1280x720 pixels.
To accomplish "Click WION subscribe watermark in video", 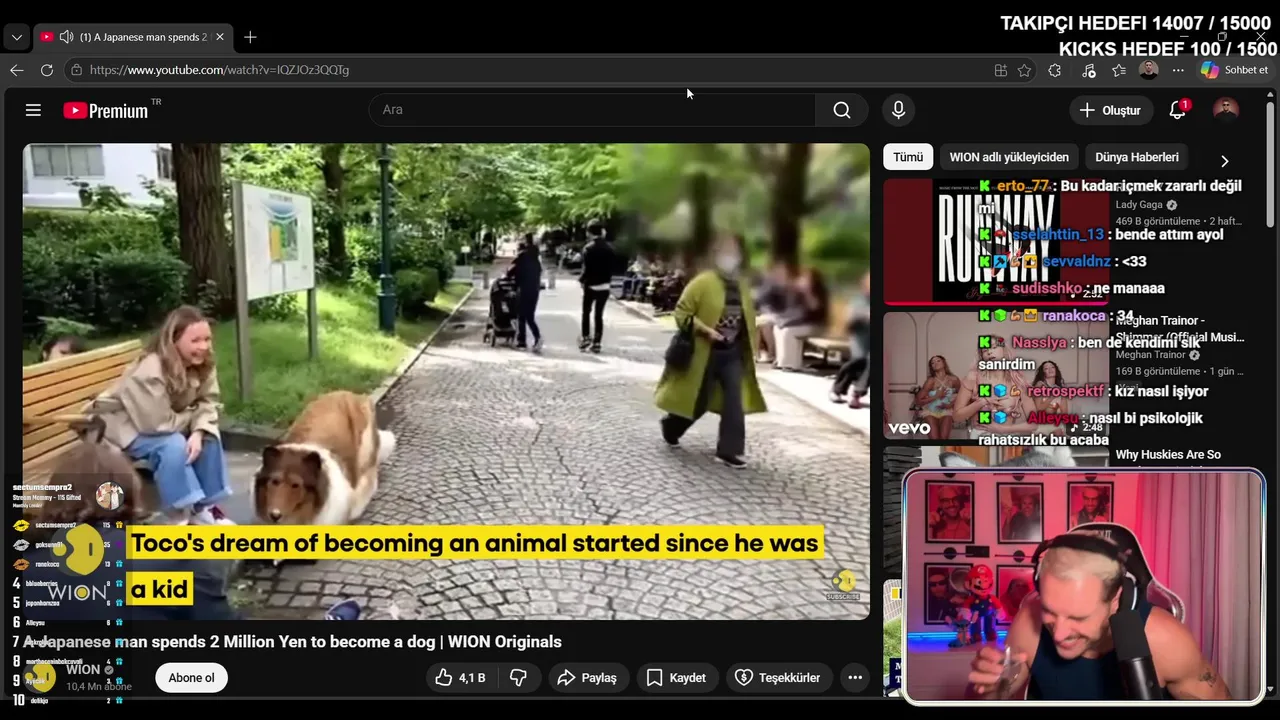I will pyautogui.click(x=843, y=585).
